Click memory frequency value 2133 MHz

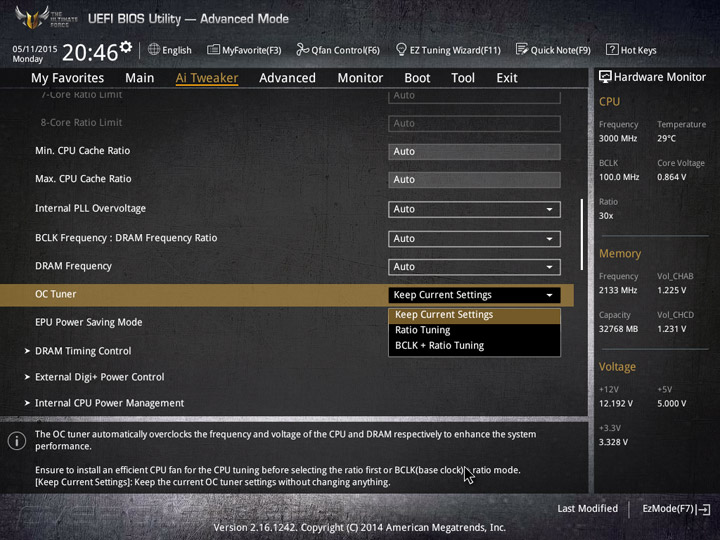click(618, 291)
